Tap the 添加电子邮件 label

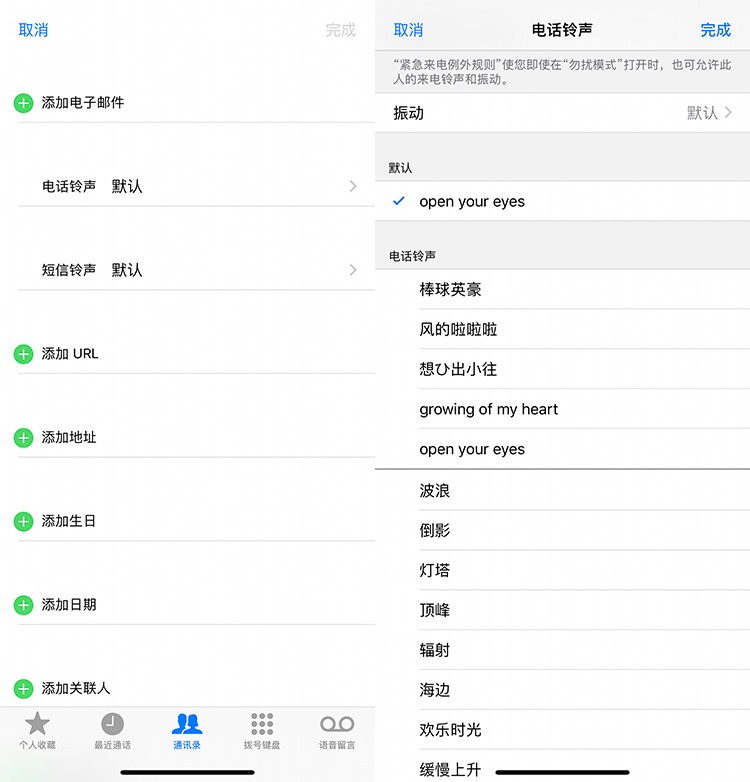point(83,103)
